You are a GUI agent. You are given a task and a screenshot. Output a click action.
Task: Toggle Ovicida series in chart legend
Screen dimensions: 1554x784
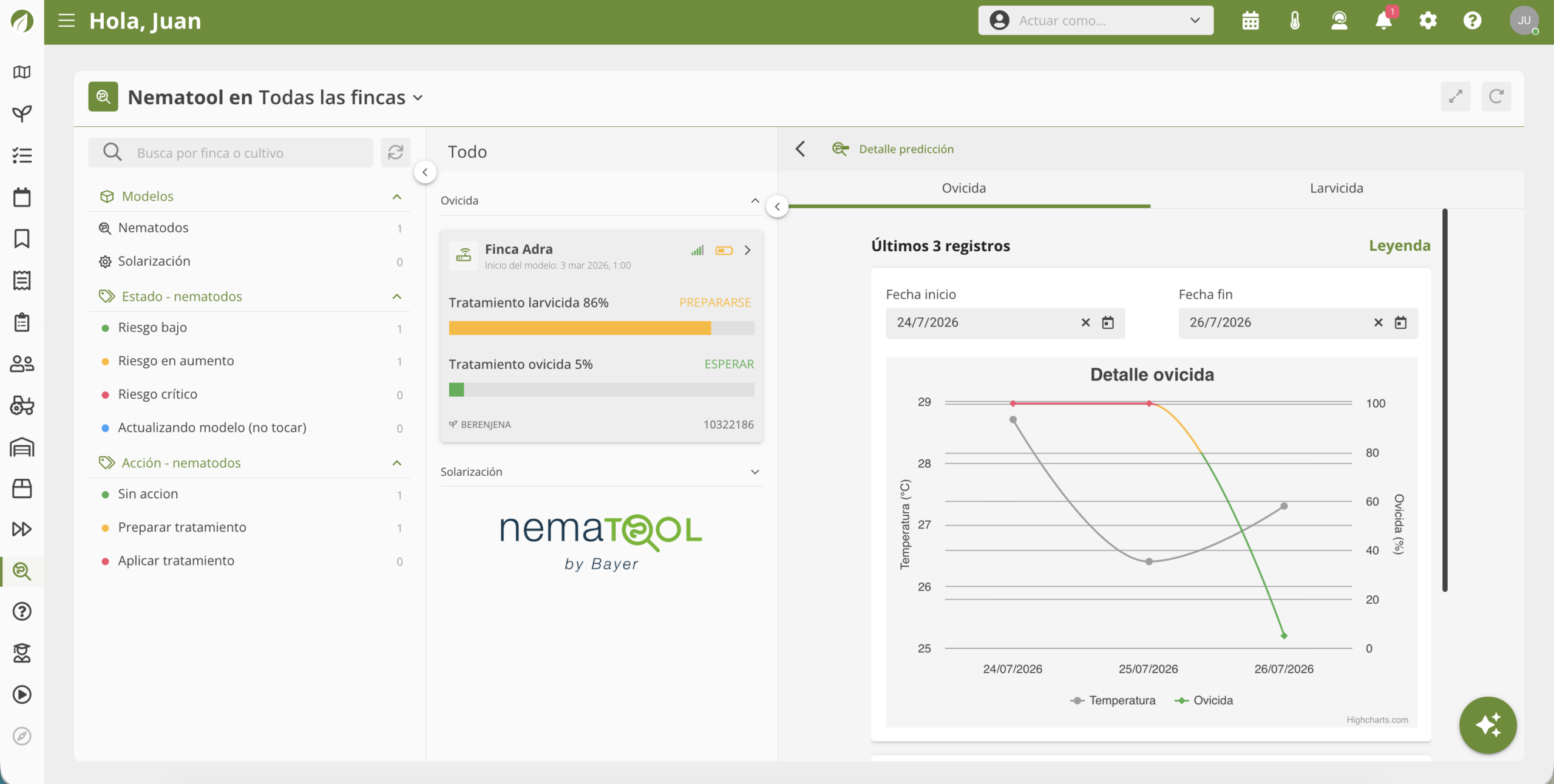[1204, 700]
